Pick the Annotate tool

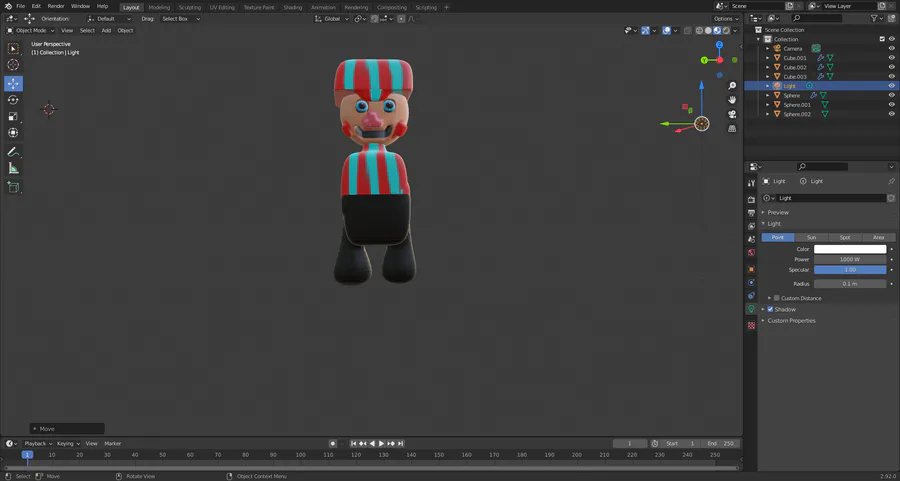pyautogui.click(x=13, y=152)
